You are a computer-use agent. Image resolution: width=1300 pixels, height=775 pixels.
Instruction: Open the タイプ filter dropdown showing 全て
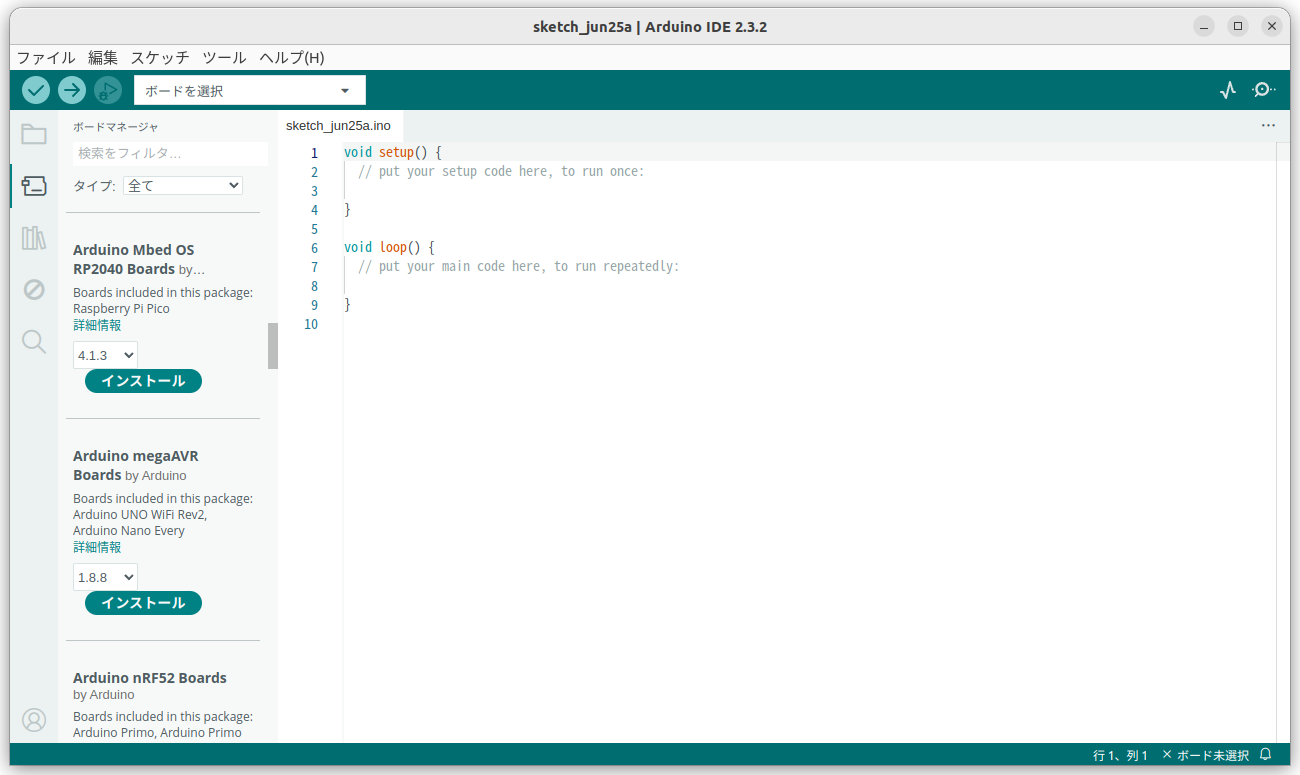(x=182, y=185)
